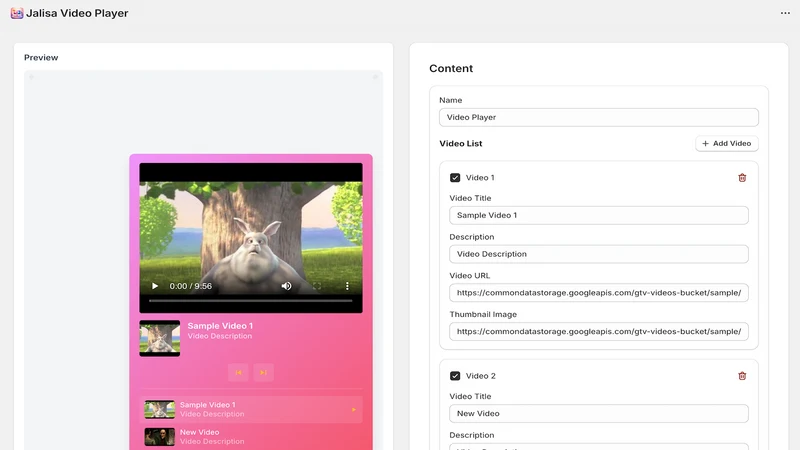Click the Jalisa Video Player app logo
This screenshot has width=800, height=450.
tap(17, 13)
